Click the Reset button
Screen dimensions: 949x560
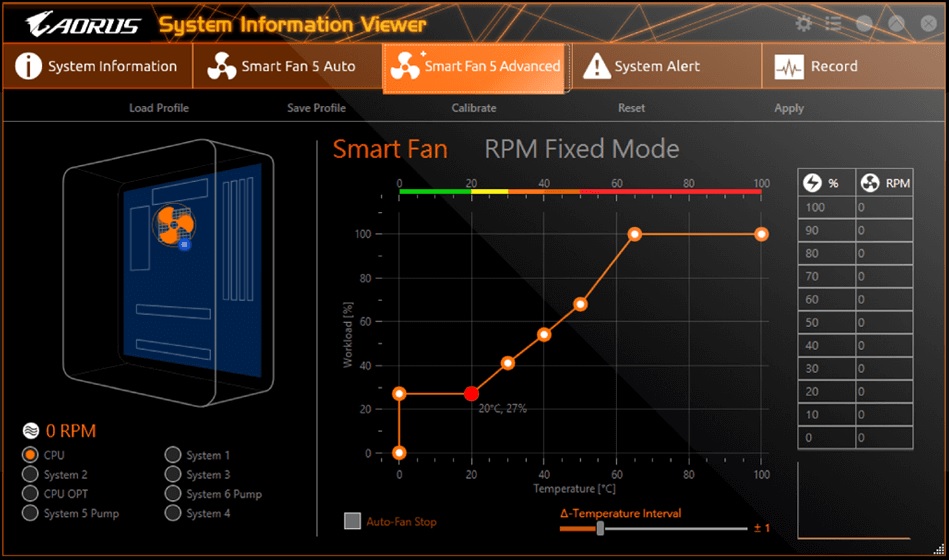tap(631, 108)
